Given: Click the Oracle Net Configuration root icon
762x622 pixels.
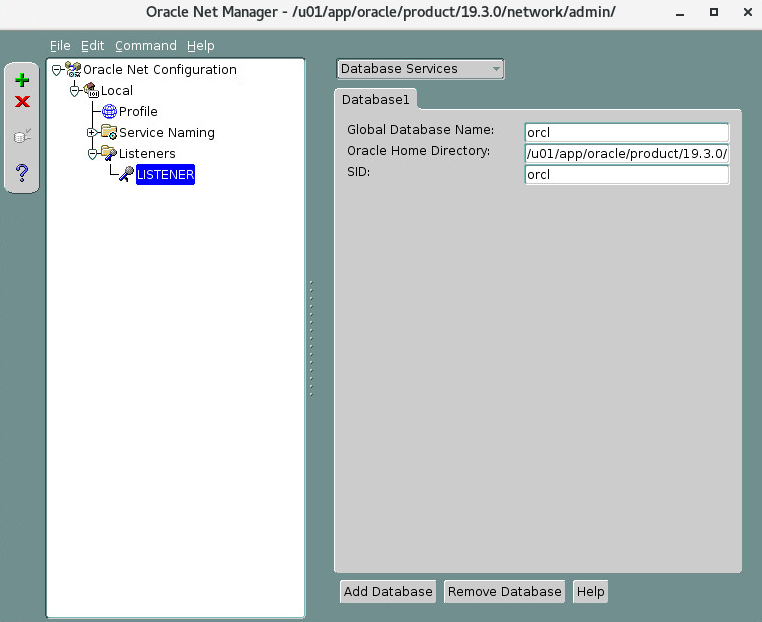Looking at the screenshot, I should pos(73,69).
